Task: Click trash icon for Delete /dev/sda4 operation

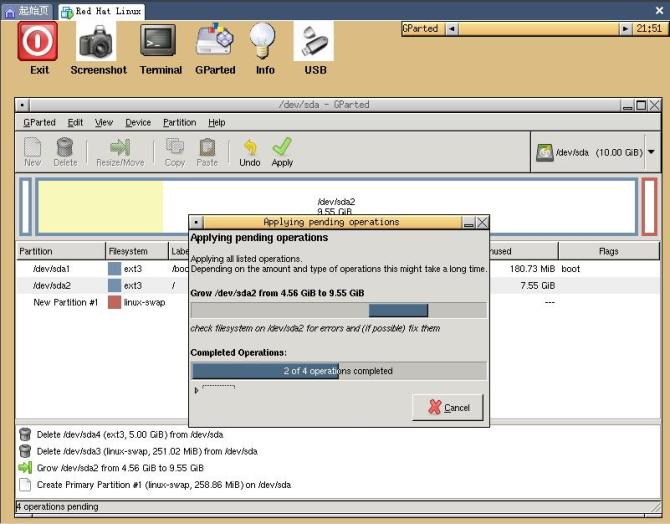Action: pyautogui.click(x=25, y=434)
